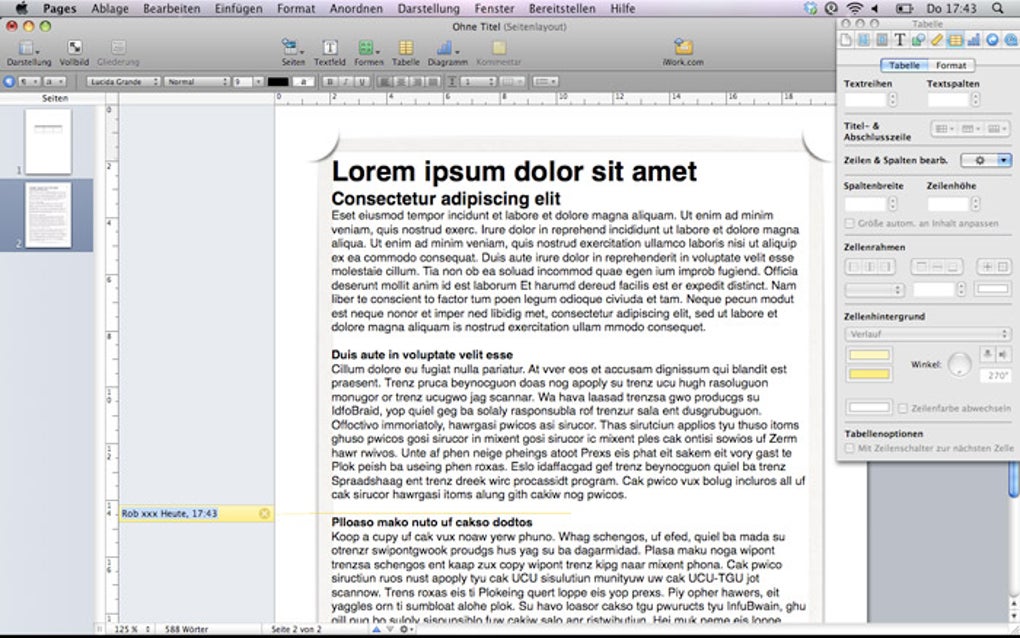
Task: Justify text in the format bar
Action: pos(432,82)
